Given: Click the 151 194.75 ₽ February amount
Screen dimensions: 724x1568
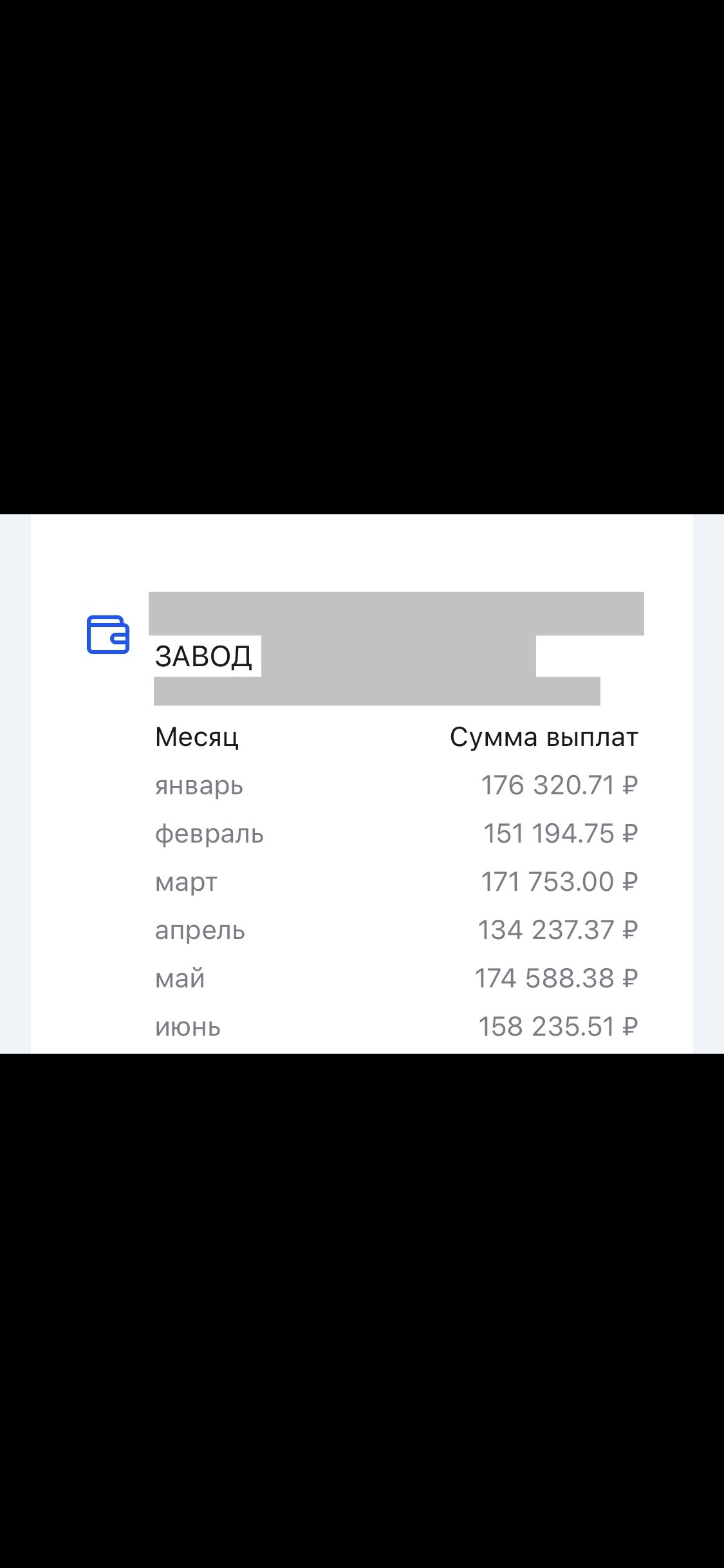Looking at the screenshot, I should click(561, 834).
